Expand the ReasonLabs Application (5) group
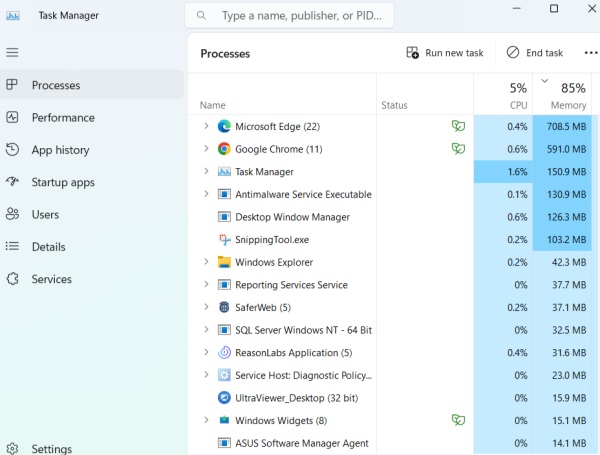 click(x=206, y=352)
